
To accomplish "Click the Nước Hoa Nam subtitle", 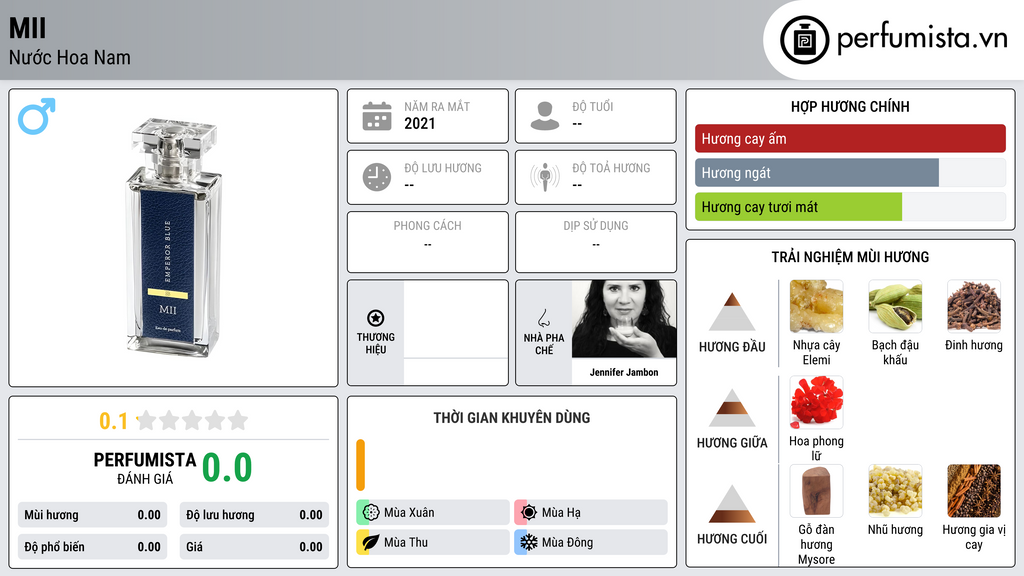I will tap(70, 57).
